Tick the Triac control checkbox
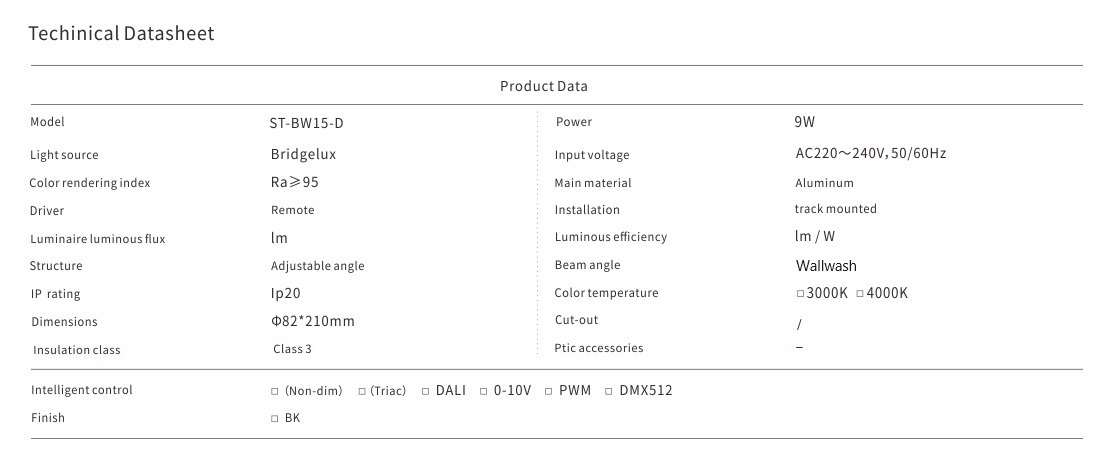 tap(362, 391)
